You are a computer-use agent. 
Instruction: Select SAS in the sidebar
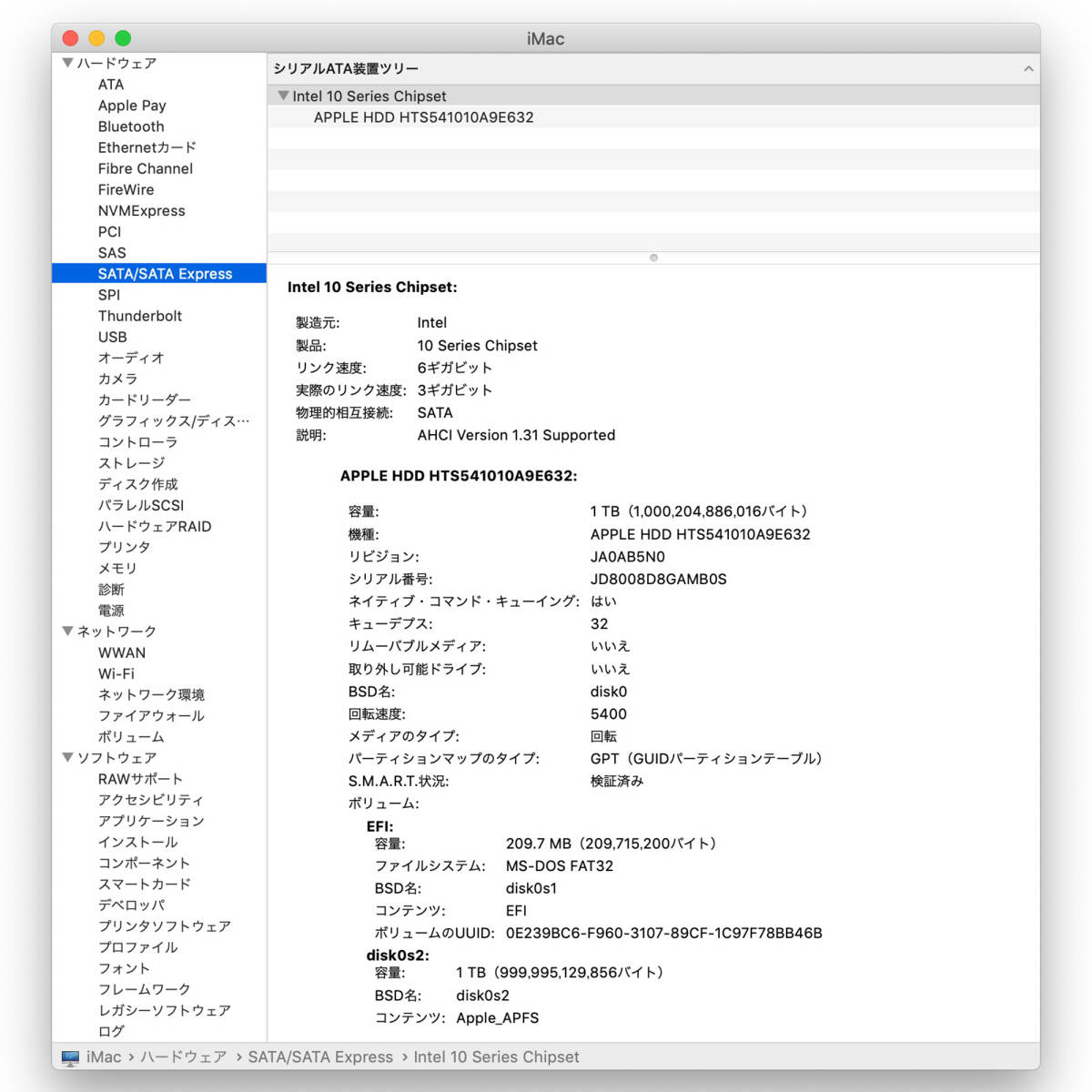(x=112, y=253)
